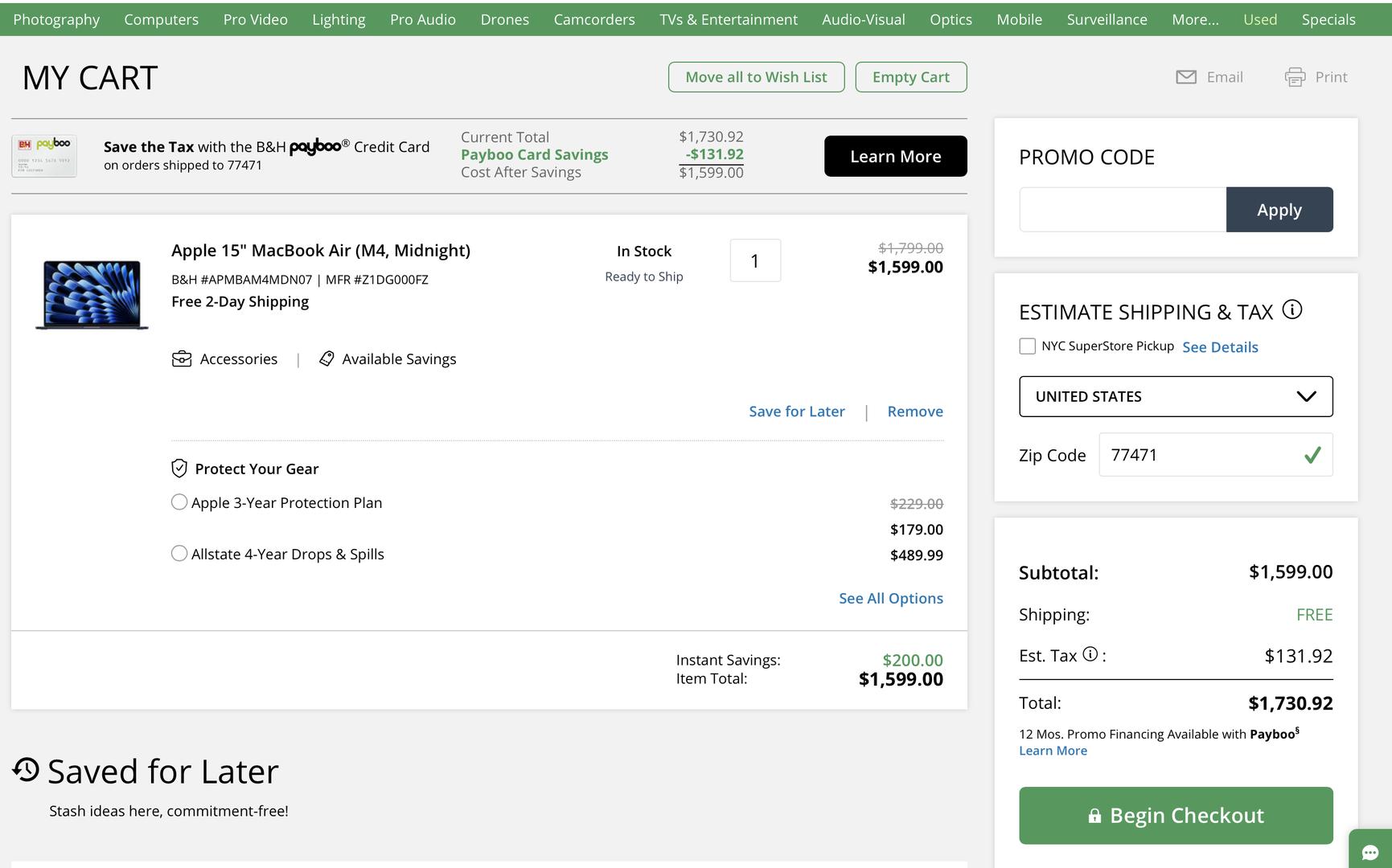Open the Lighting category

click(339, 19)
